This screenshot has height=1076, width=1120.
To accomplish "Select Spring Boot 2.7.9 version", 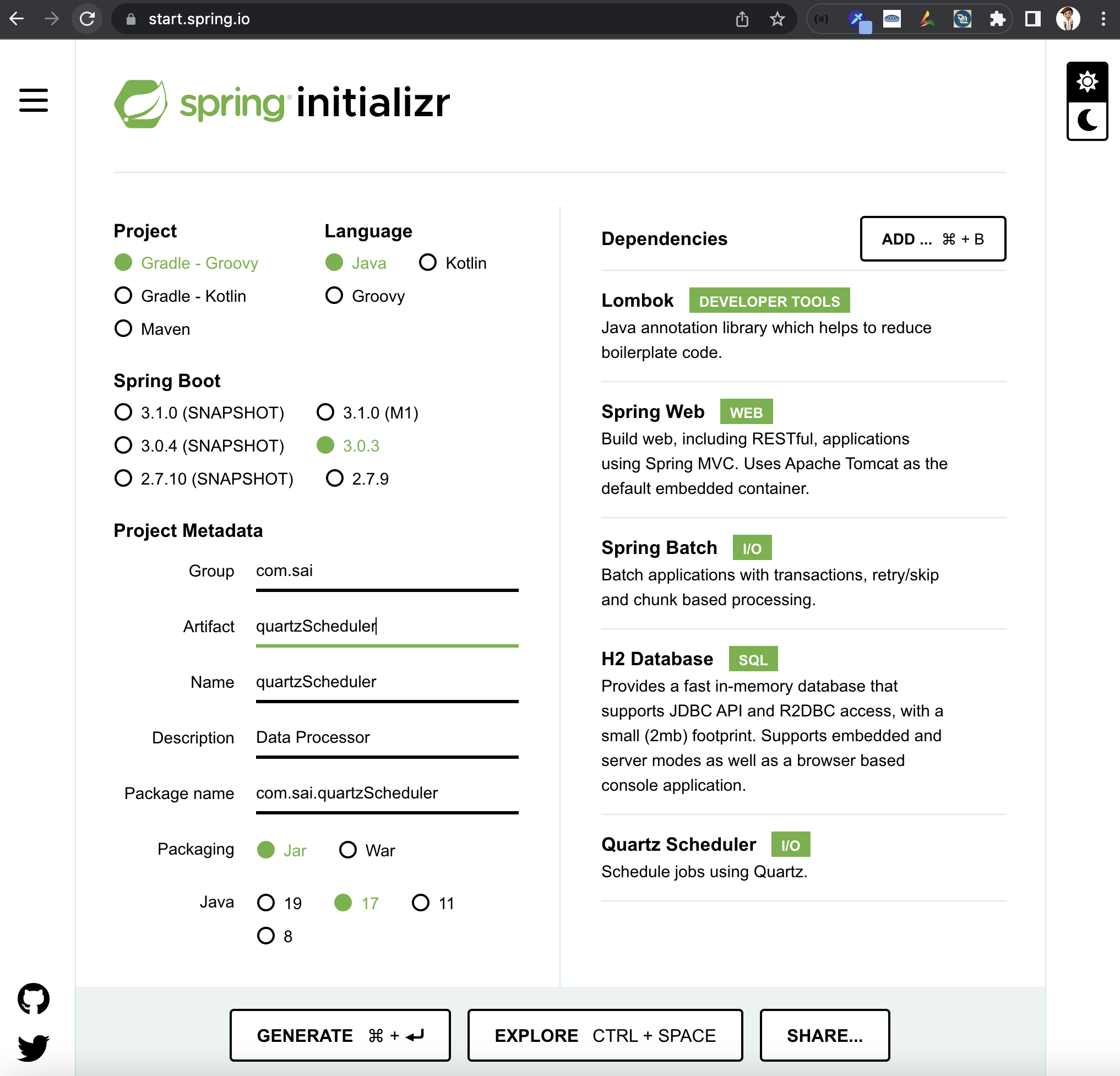I will coord(335,479).
